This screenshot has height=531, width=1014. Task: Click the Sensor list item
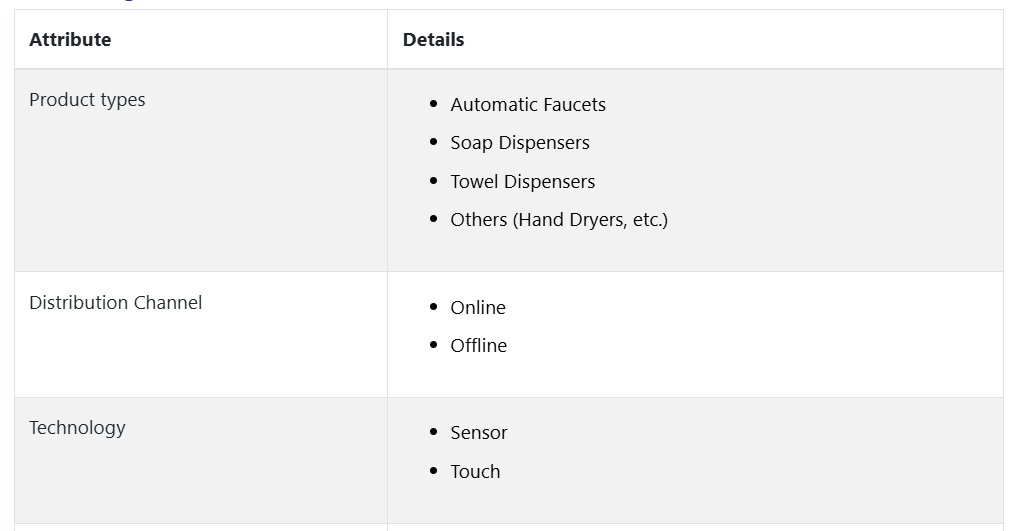click(x=479, y=433)
